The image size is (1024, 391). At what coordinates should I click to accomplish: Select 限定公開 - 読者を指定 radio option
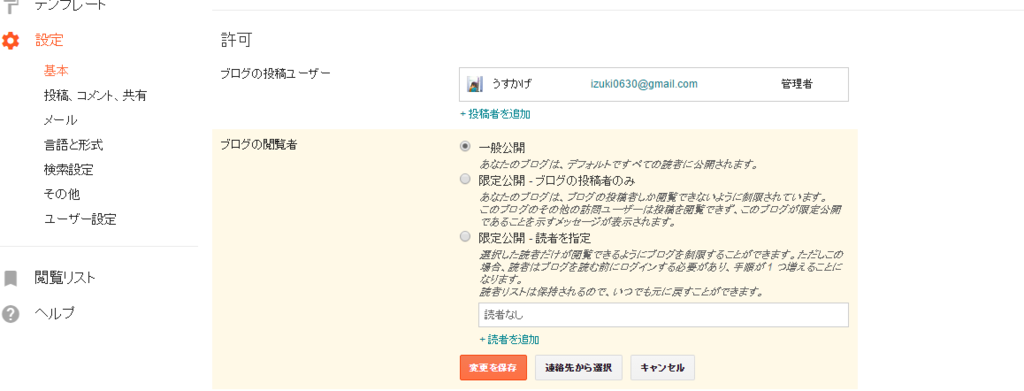coord(465,236)
